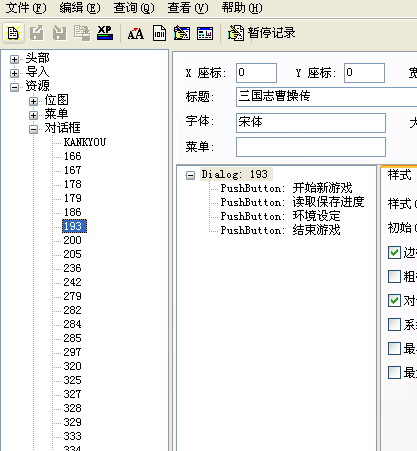Select PushButton 开始新游戏 entry
The height and width of the screenshot is (451, 417).
pos(286,188)
